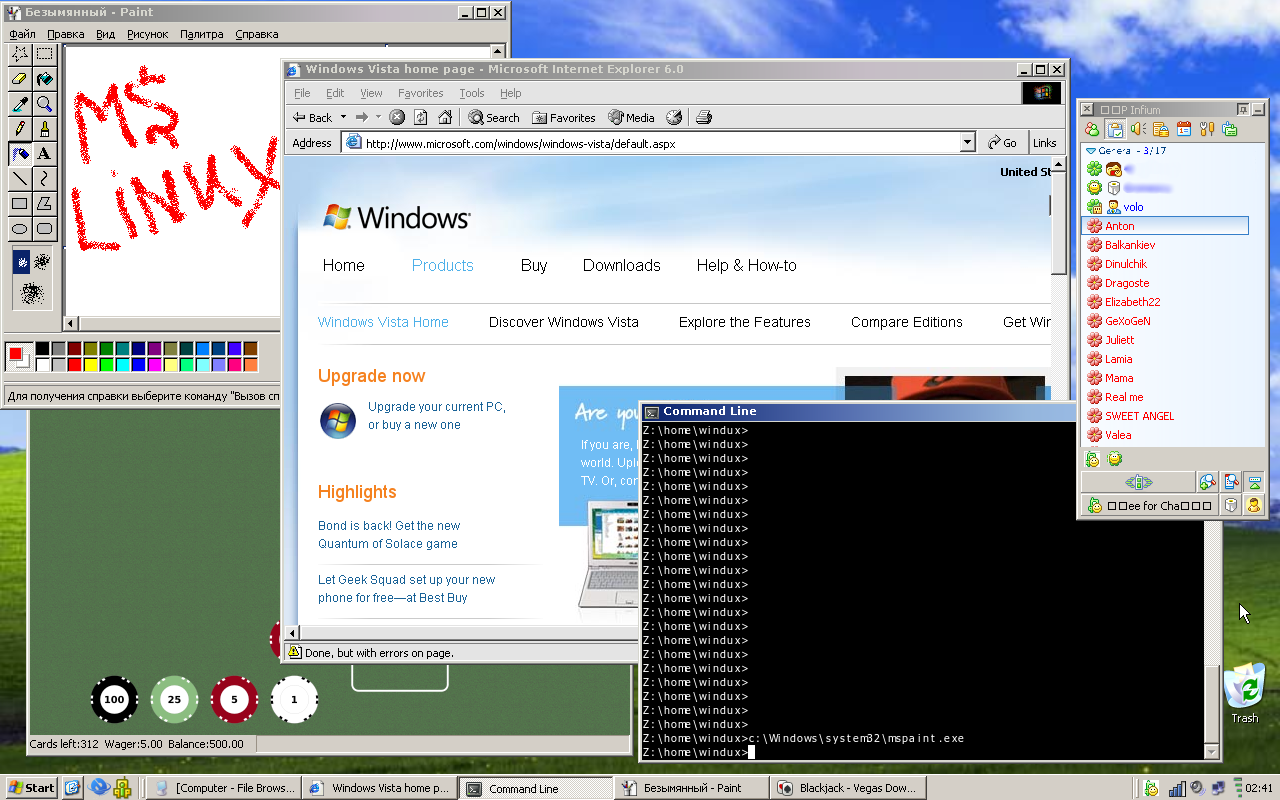Pick the Polygon tool in Paint

click(x=44, y=204)
